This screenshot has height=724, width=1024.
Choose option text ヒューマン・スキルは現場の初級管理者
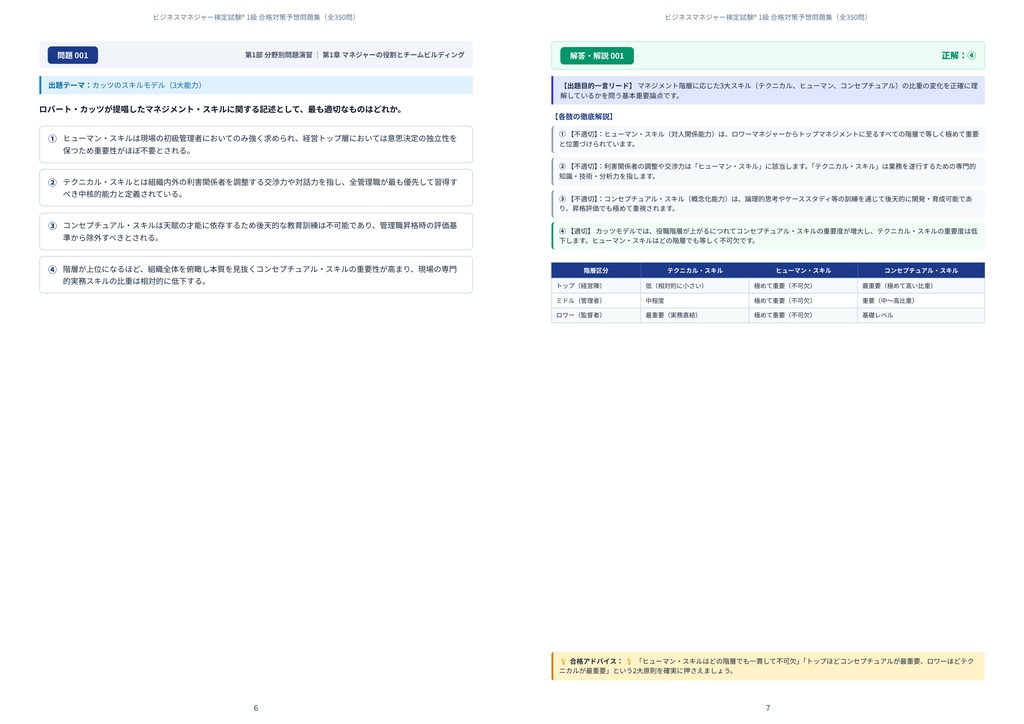(x=260, y=144)
